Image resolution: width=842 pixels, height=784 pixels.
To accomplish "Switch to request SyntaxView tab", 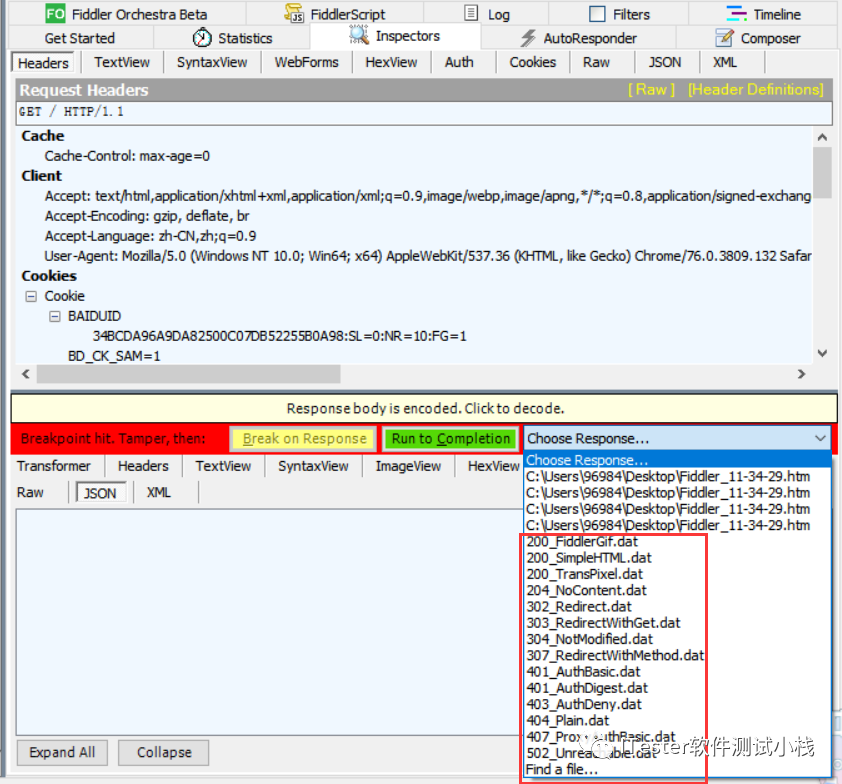I will [x=212, y=62].
